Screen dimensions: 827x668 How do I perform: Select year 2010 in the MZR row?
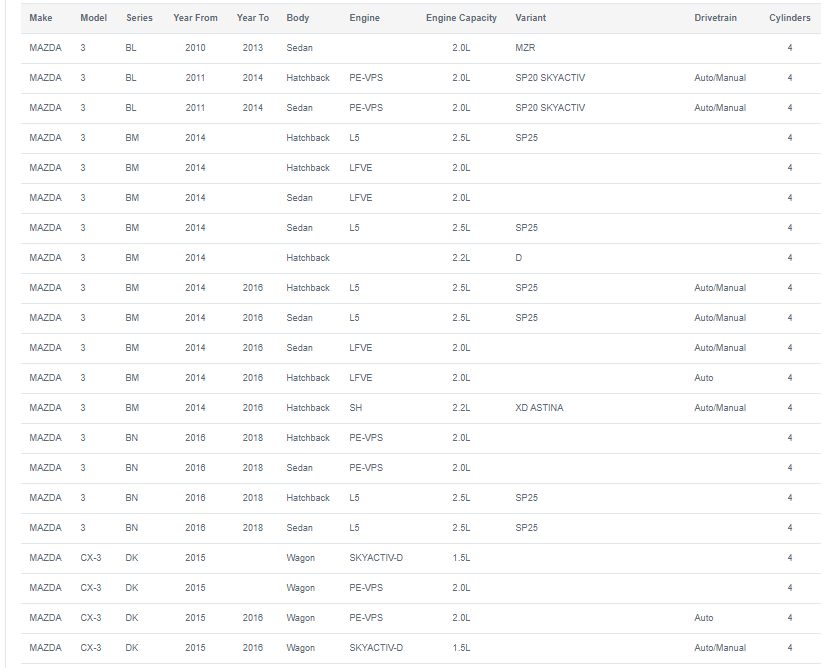tap(195, 48)
